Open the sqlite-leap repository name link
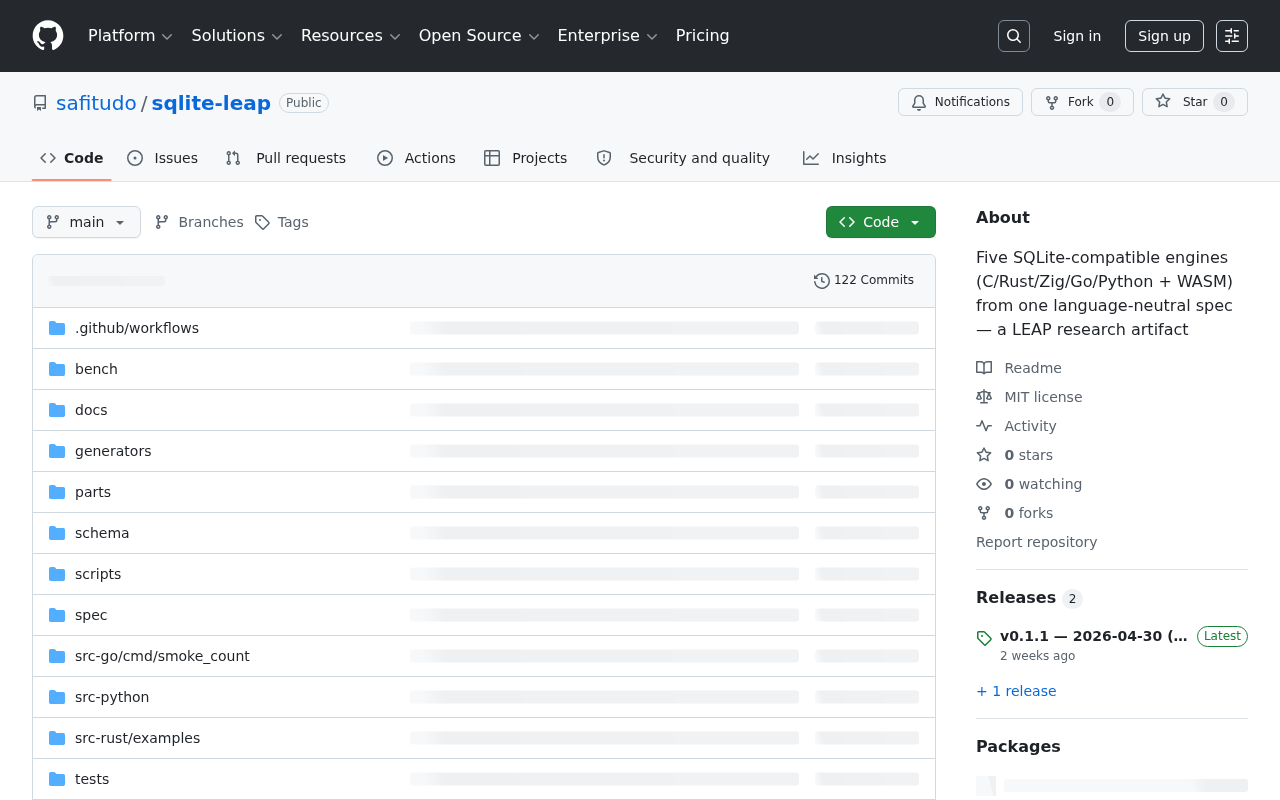Image resolution: width=1280 pixels, height=800 pixels. click(x=211, y=103)
